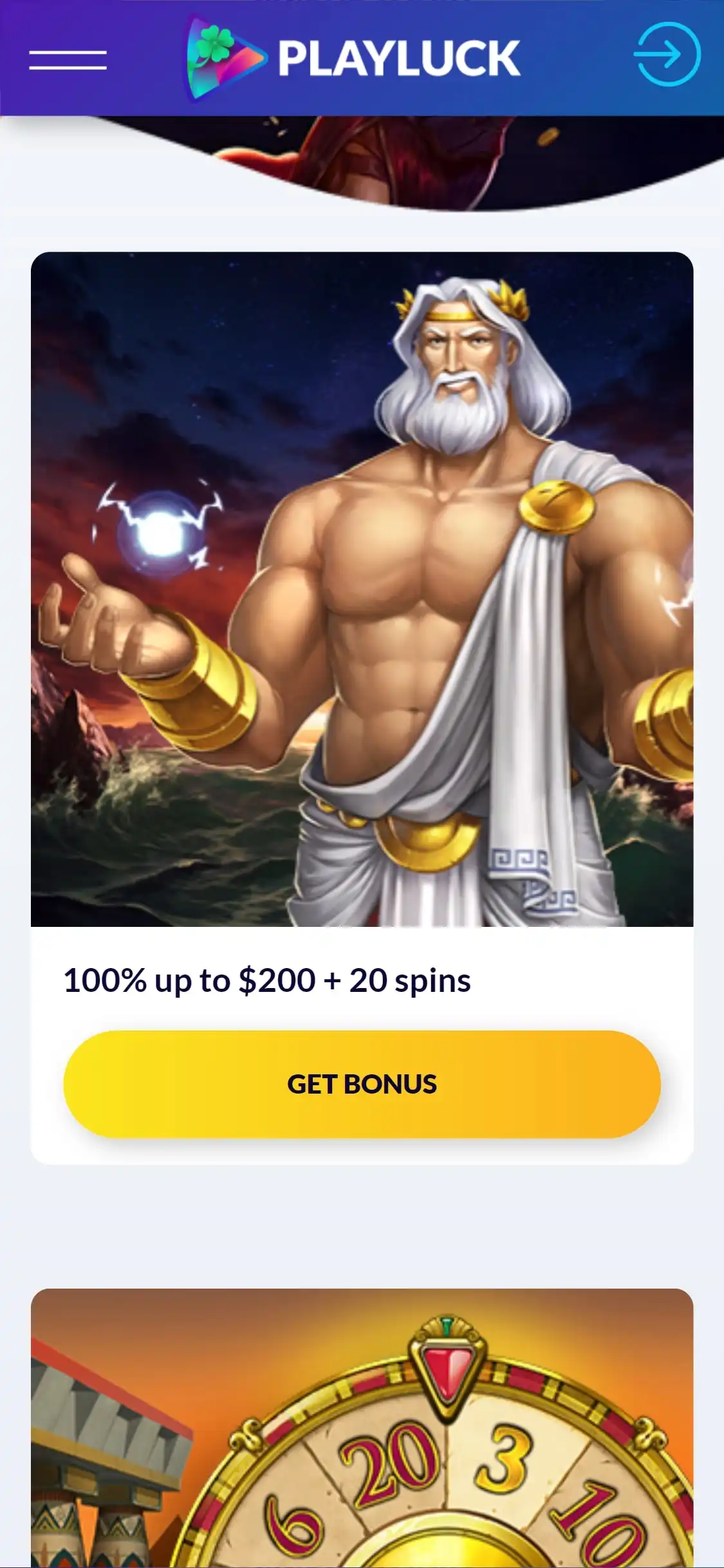This screenshot has width=724, height=1568.
Task: Tap the PLAYLUCK wordmark in header
Action: [399, 59]
